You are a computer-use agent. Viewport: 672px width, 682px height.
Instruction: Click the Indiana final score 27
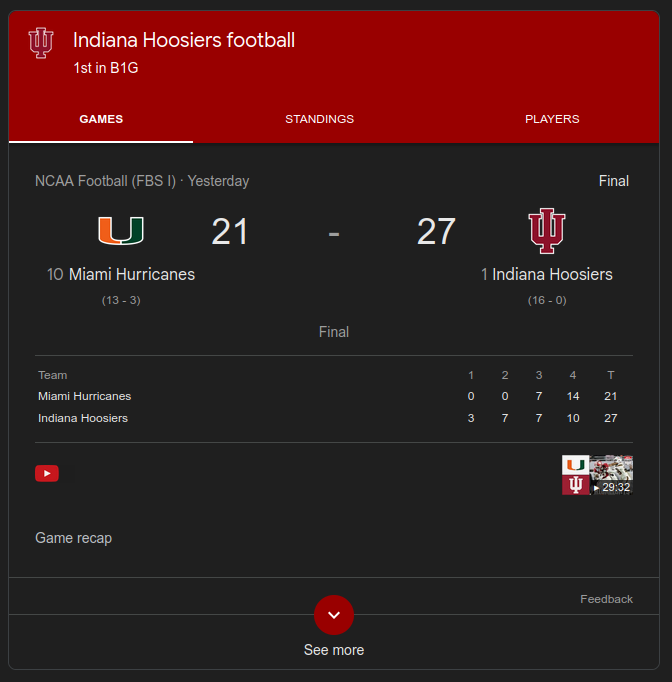point(436,232)
